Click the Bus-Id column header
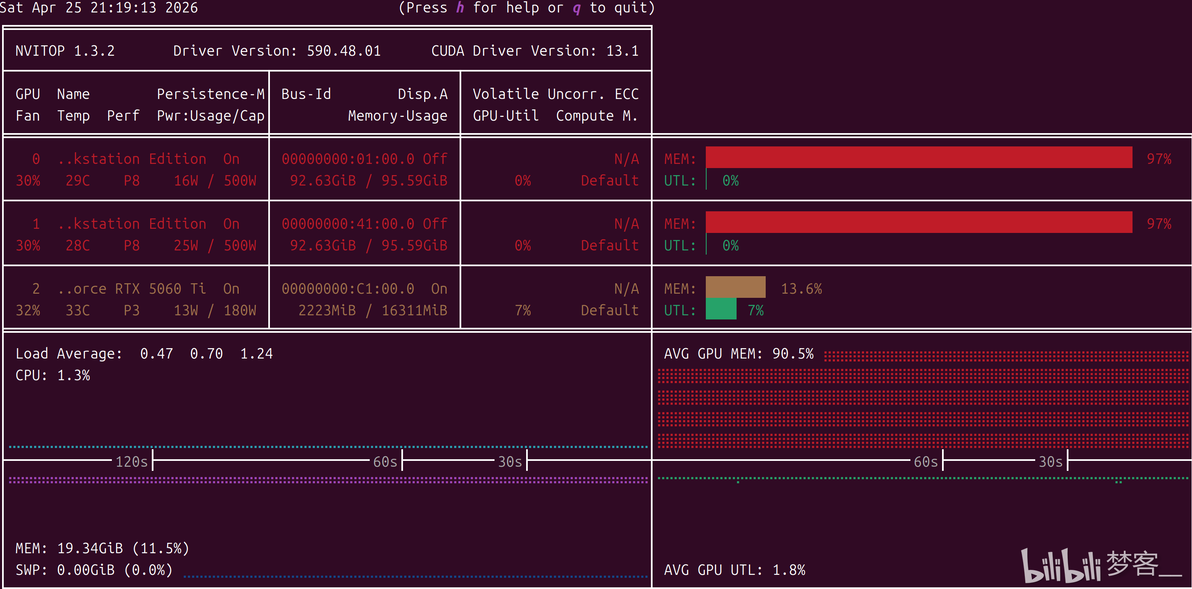This screenshot has height=589, width=1192. [x=306, y=94]
